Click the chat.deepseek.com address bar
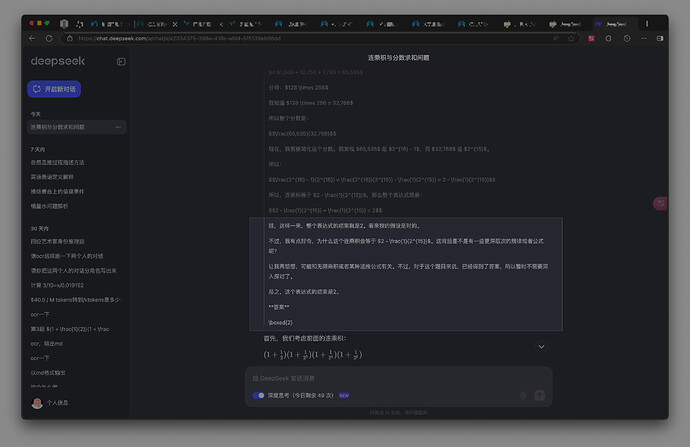Image resolution: width=690 pixels, height=447 pixels. click(308, 38)
